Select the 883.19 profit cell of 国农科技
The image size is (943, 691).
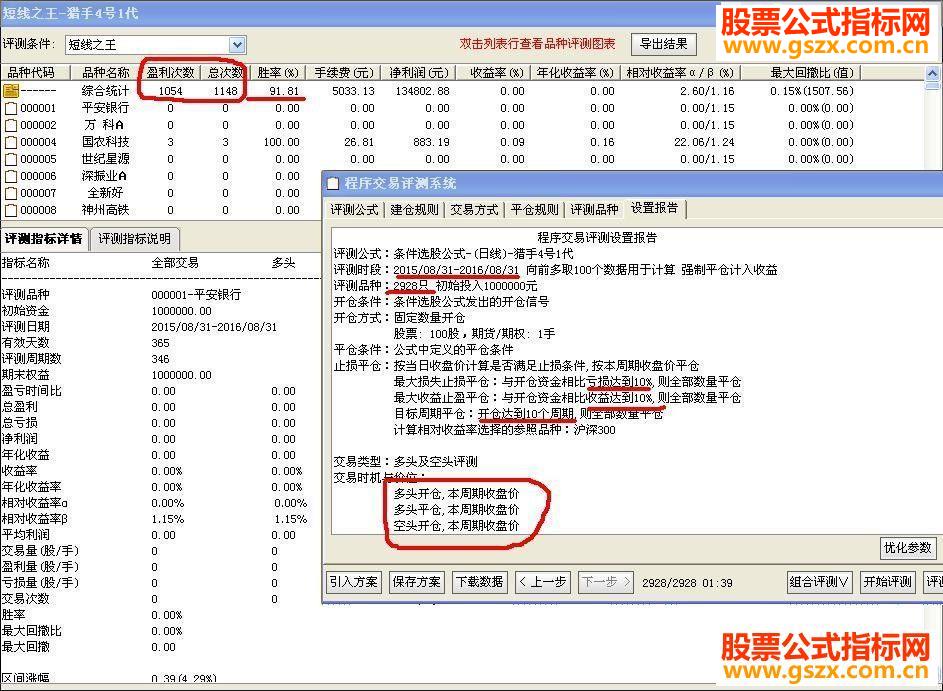431,142
